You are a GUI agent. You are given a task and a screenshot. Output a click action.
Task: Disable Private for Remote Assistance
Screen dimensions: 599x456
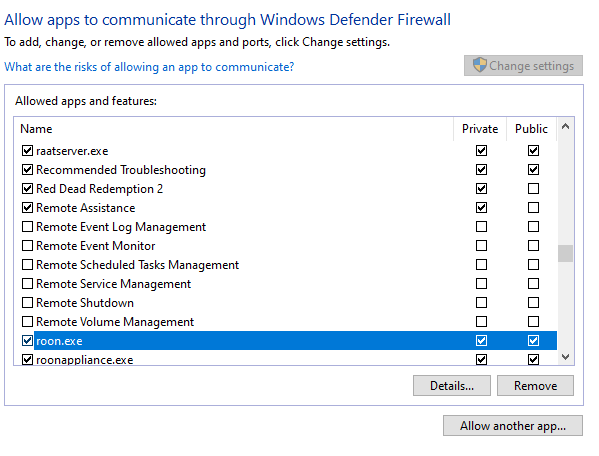tap(481, 207)
